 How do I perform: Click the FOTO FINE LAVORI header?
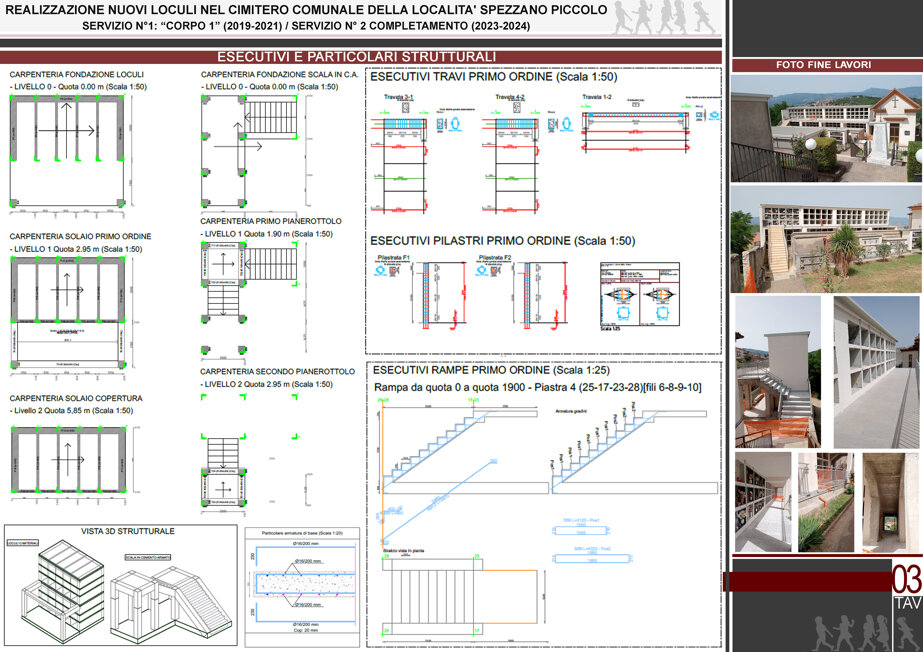pyautogui.click(x=824, y=65)
